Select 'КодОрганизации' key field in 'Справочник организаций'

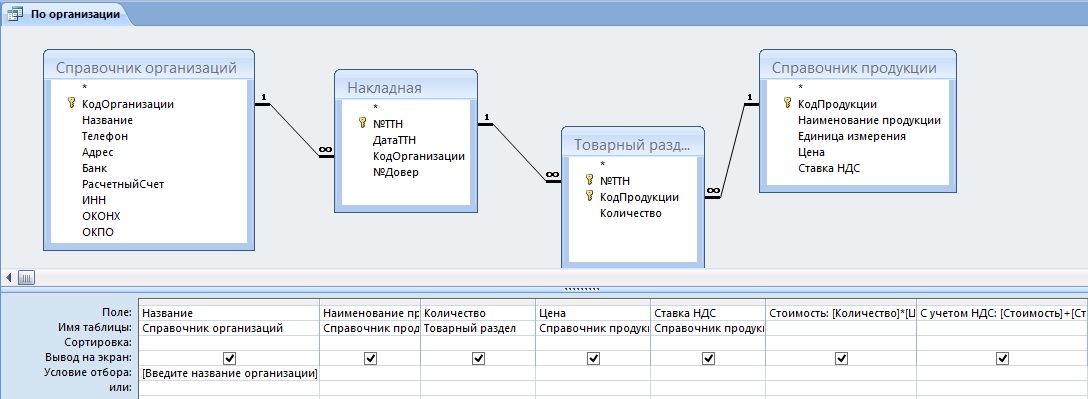tap(128, 104)
